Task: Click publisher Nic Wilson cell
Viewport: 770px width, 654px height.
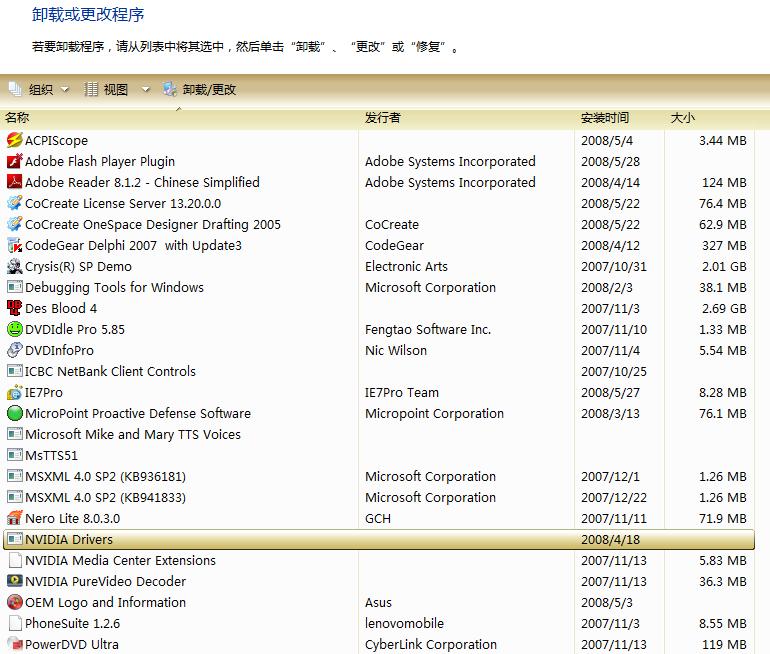Action: click(396, 351)
